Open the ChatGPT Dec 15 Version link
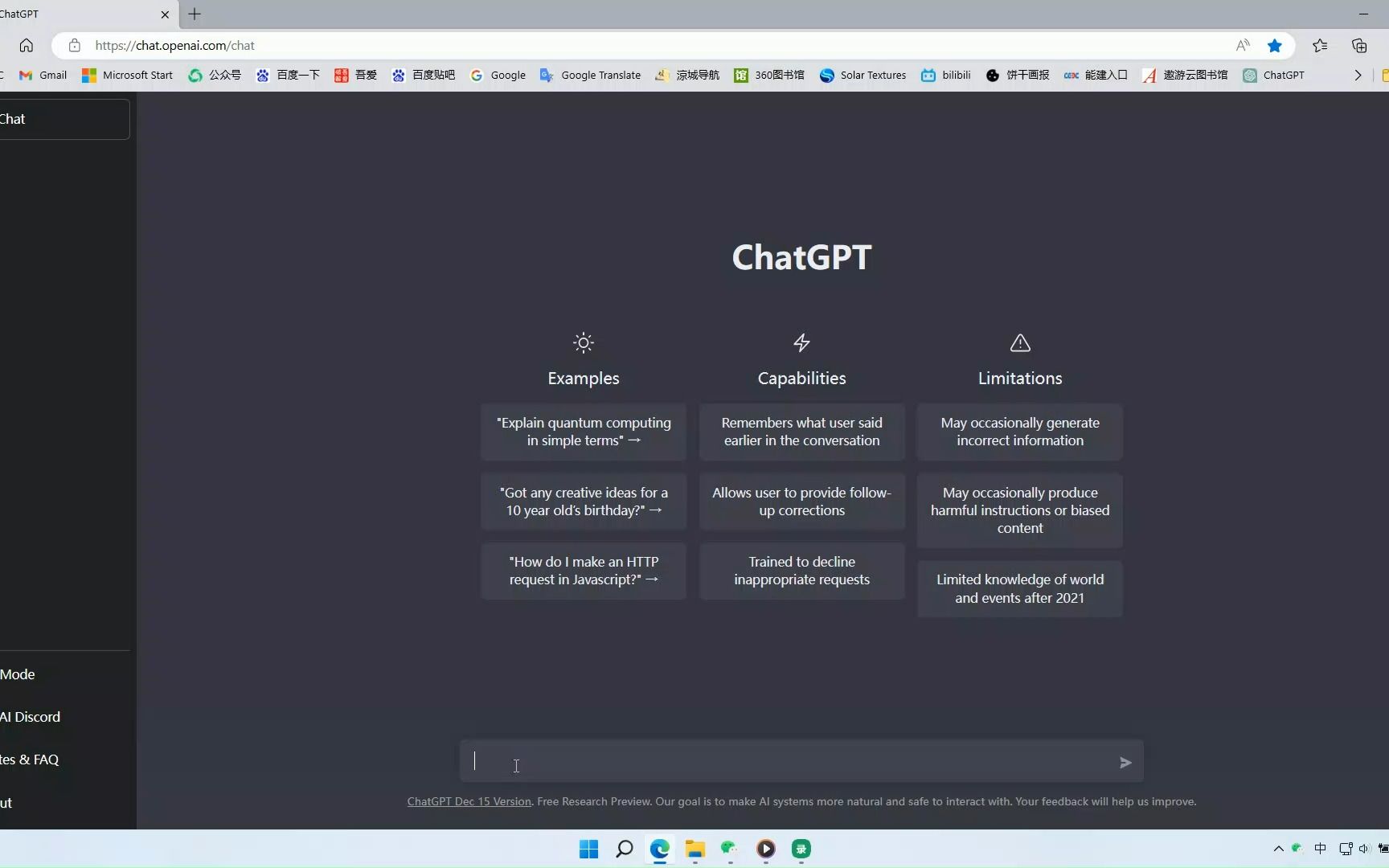This screenshot has height=868, width=1389. [x=469, y=801]
